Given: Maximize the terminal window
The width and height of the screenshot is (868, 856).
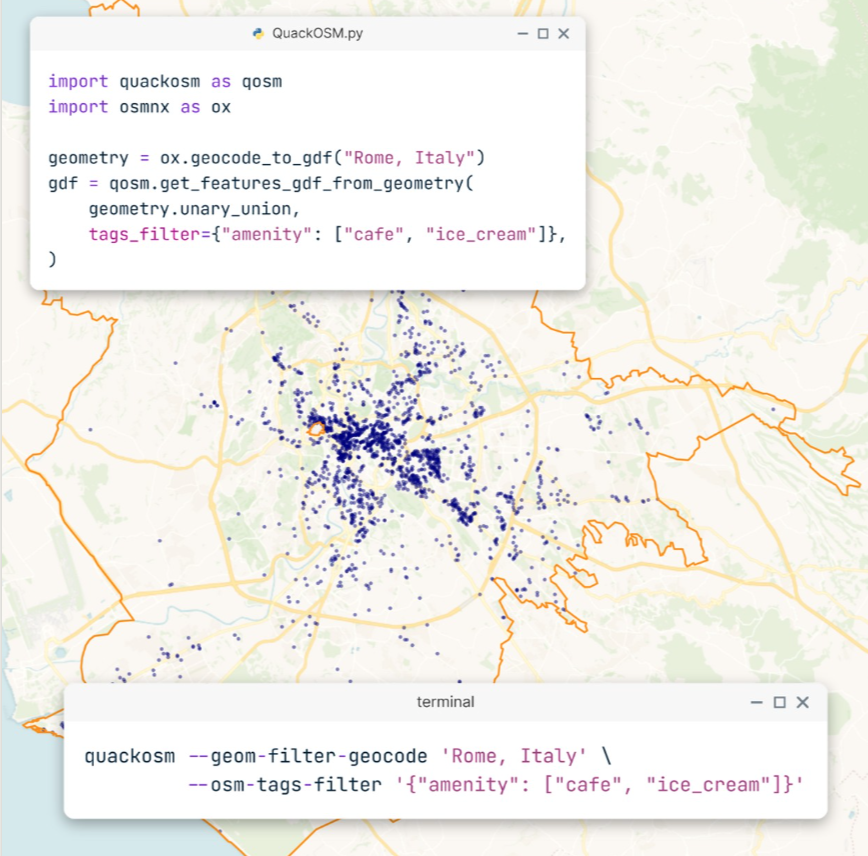Looking at the screenshot, I should coord(781,702).
